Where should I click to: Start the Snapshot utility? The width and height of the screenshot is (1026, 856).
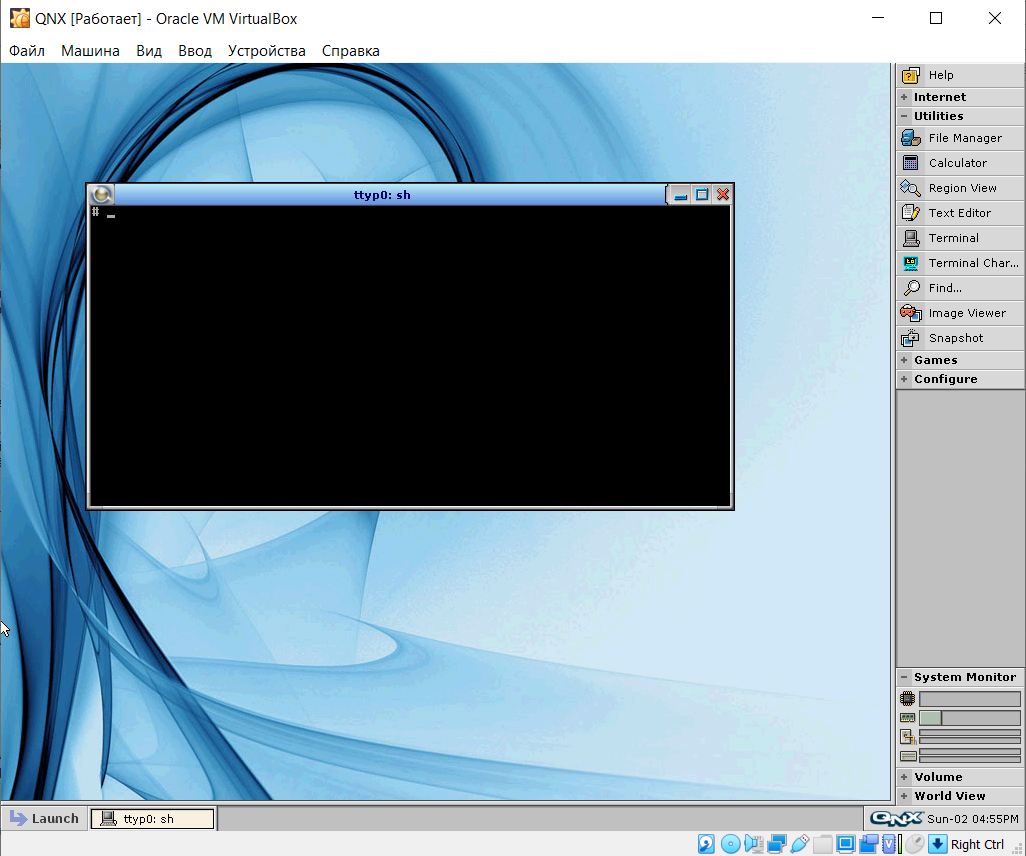pyautogui.click(x=959, y=338)
